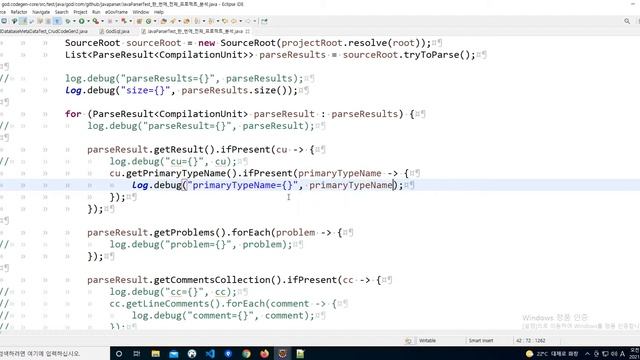
Task: Show hidden system tray icons chevron
Action: coord(588,353)
